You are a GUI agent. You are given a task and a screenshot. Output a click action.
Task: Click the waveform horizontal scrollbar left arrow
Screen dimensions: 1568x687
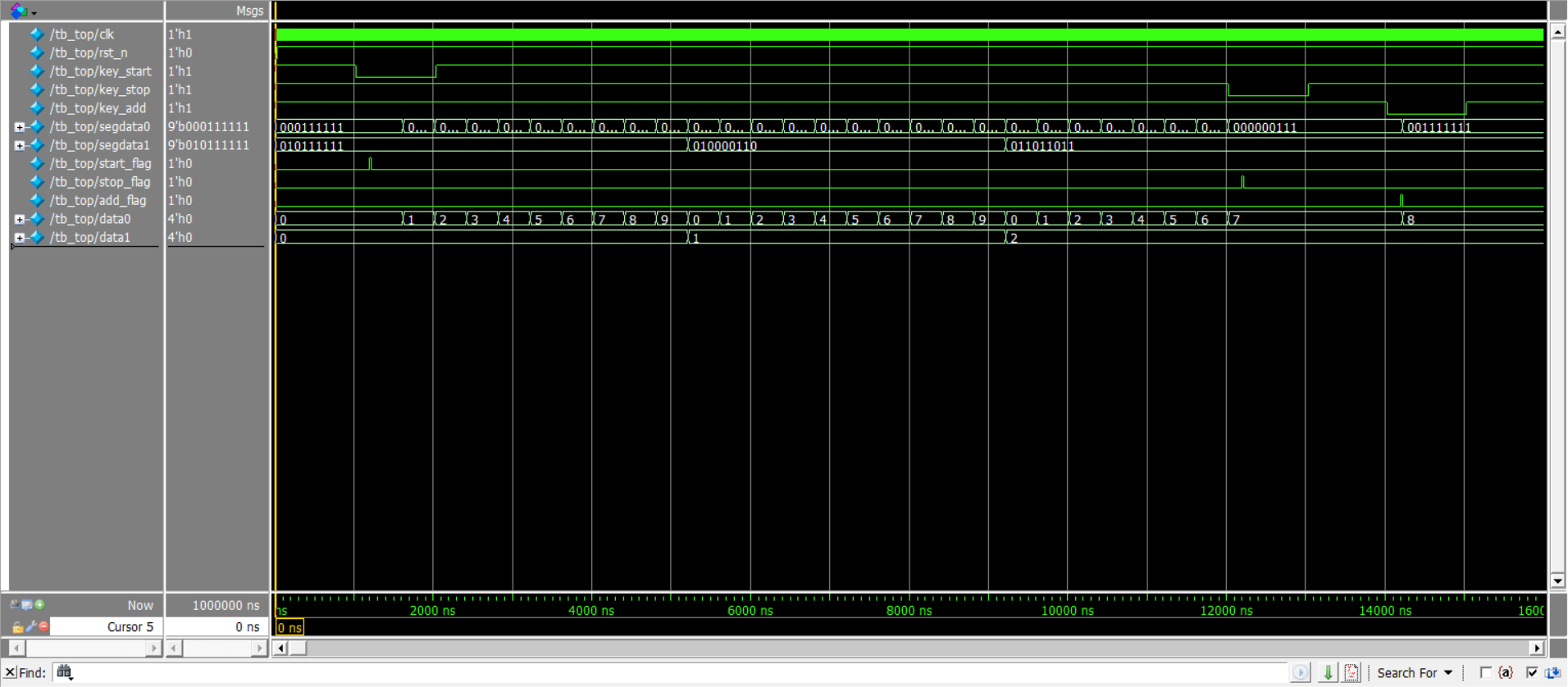tap(280, 648)
